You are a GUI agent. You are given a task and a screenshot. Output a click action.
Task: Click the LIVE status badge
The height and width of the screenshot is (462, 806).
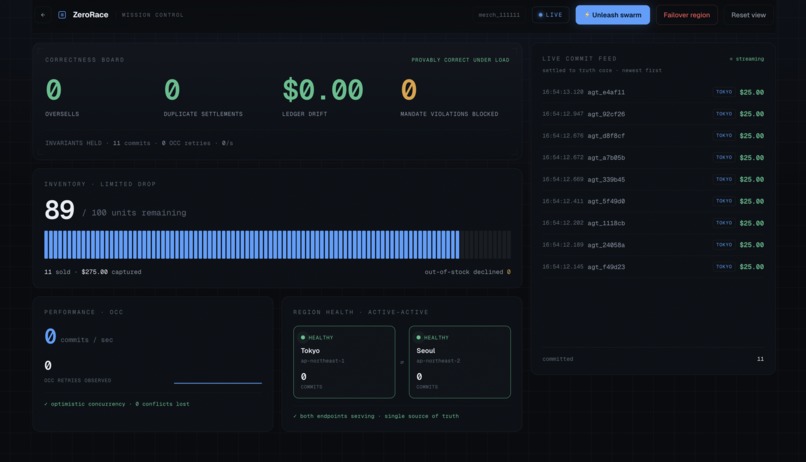(x=550, y=15)
